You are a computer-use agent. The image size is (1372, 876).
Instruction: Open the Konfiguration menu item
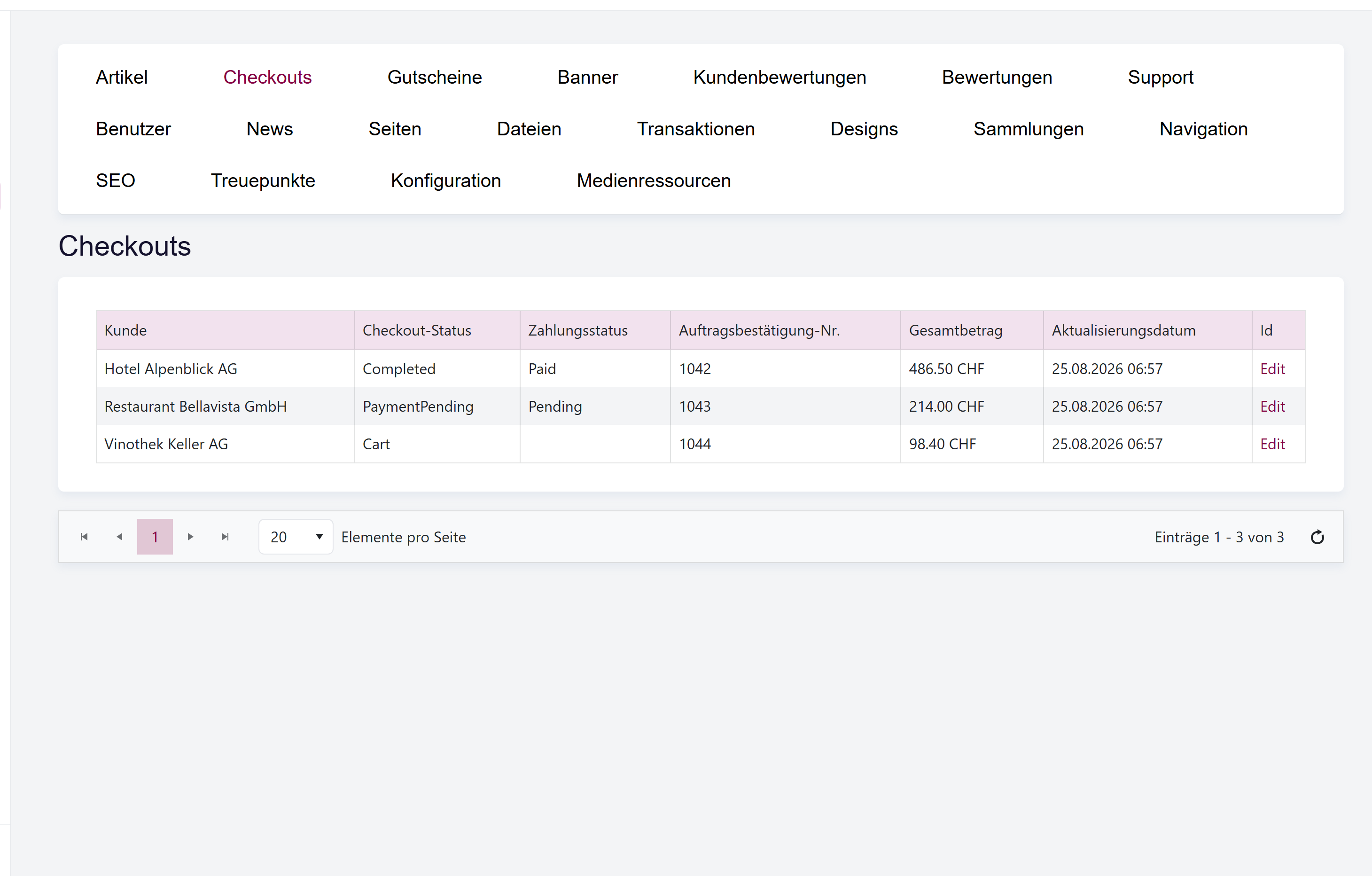point(445,180)
